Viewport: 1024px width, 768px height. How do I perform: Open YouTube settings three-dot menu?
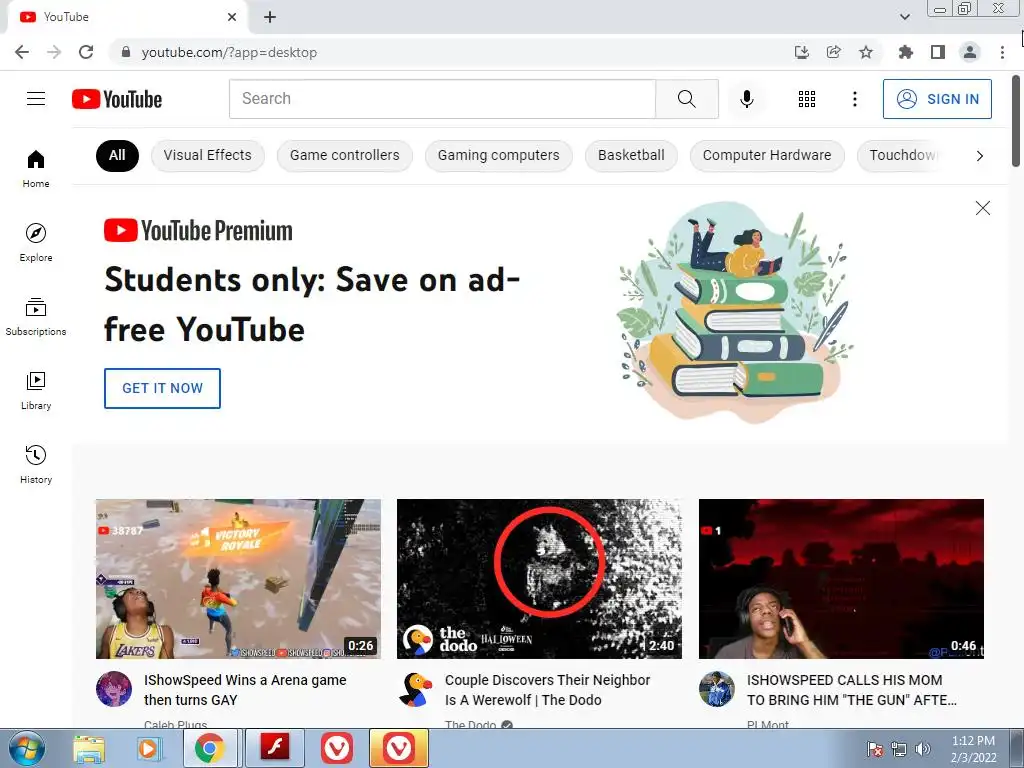click(x=854, y=99)
